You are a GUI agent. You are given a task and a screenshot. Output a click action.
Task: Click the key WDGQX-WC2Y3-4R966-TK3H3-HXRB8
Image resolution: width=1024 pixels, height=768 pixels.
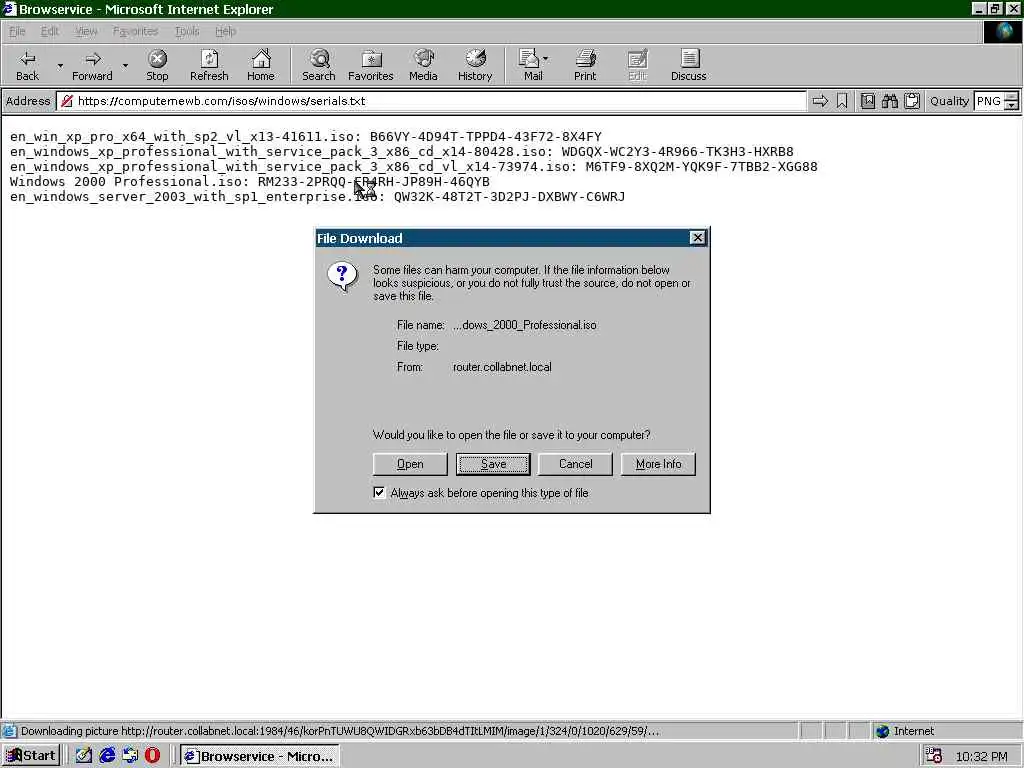(x=678, y=152)
